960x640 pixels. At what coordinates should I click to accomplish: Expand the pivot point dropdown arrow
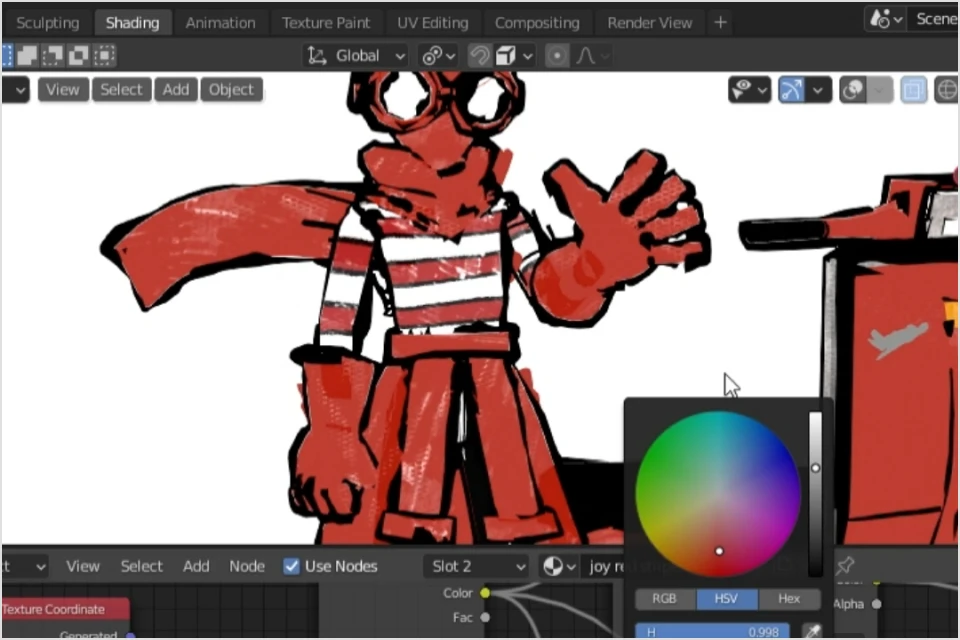(451, 56)
